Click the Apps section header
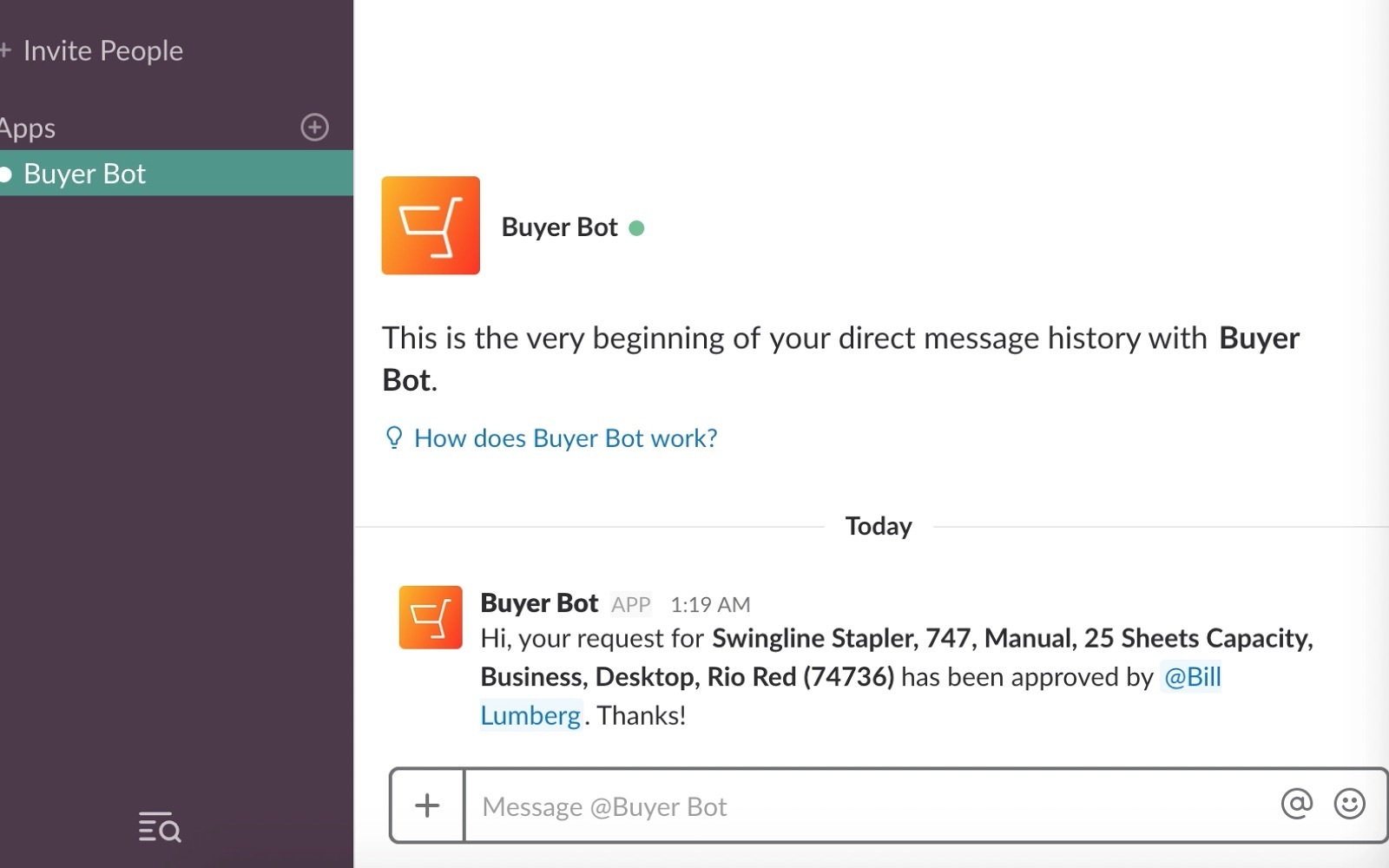 pos(28,128)
